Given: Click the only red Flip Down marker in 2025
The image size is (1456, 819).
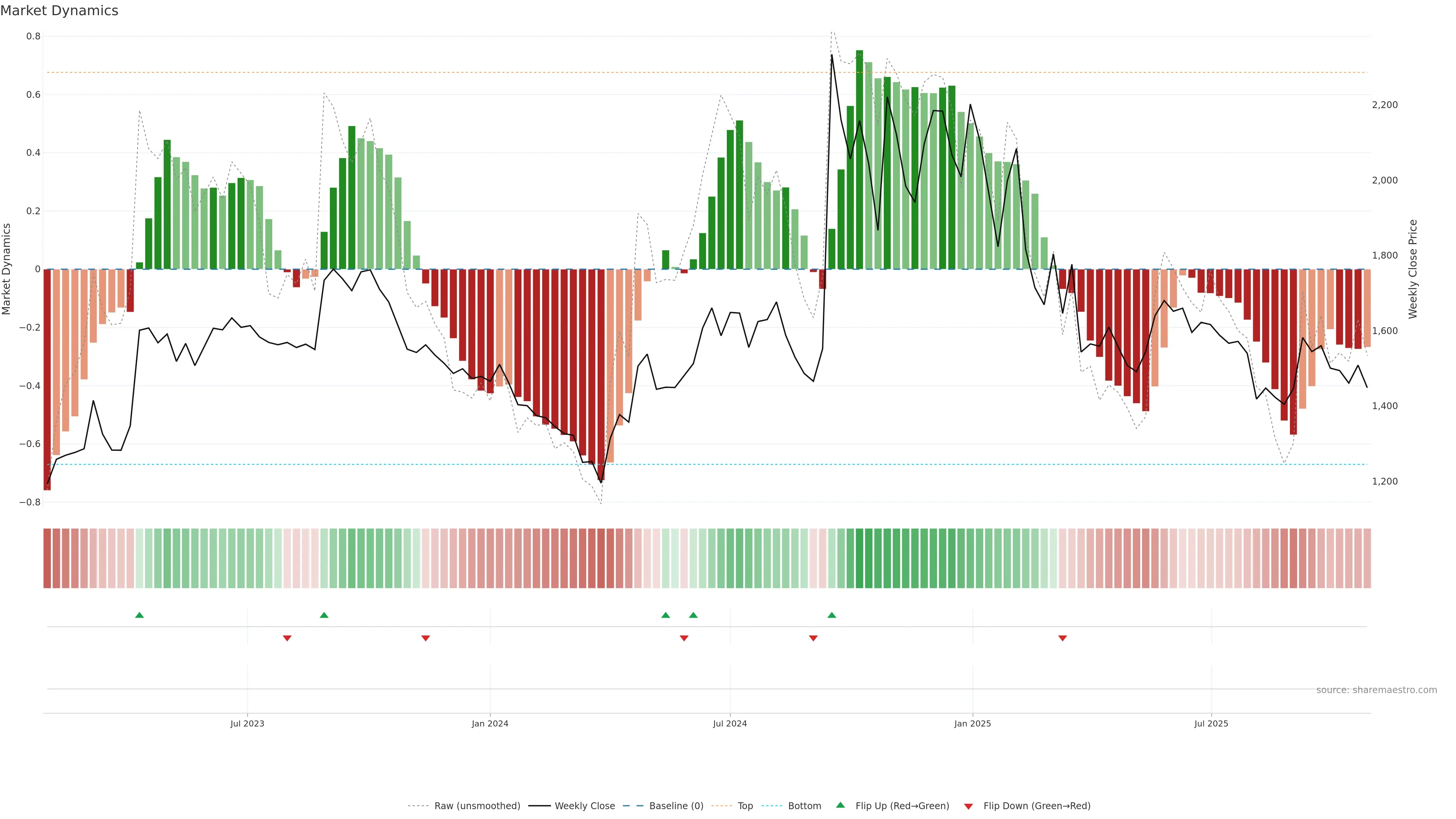Looking at the screenshot, I should pyautogui.click(x=1062, y=638).
